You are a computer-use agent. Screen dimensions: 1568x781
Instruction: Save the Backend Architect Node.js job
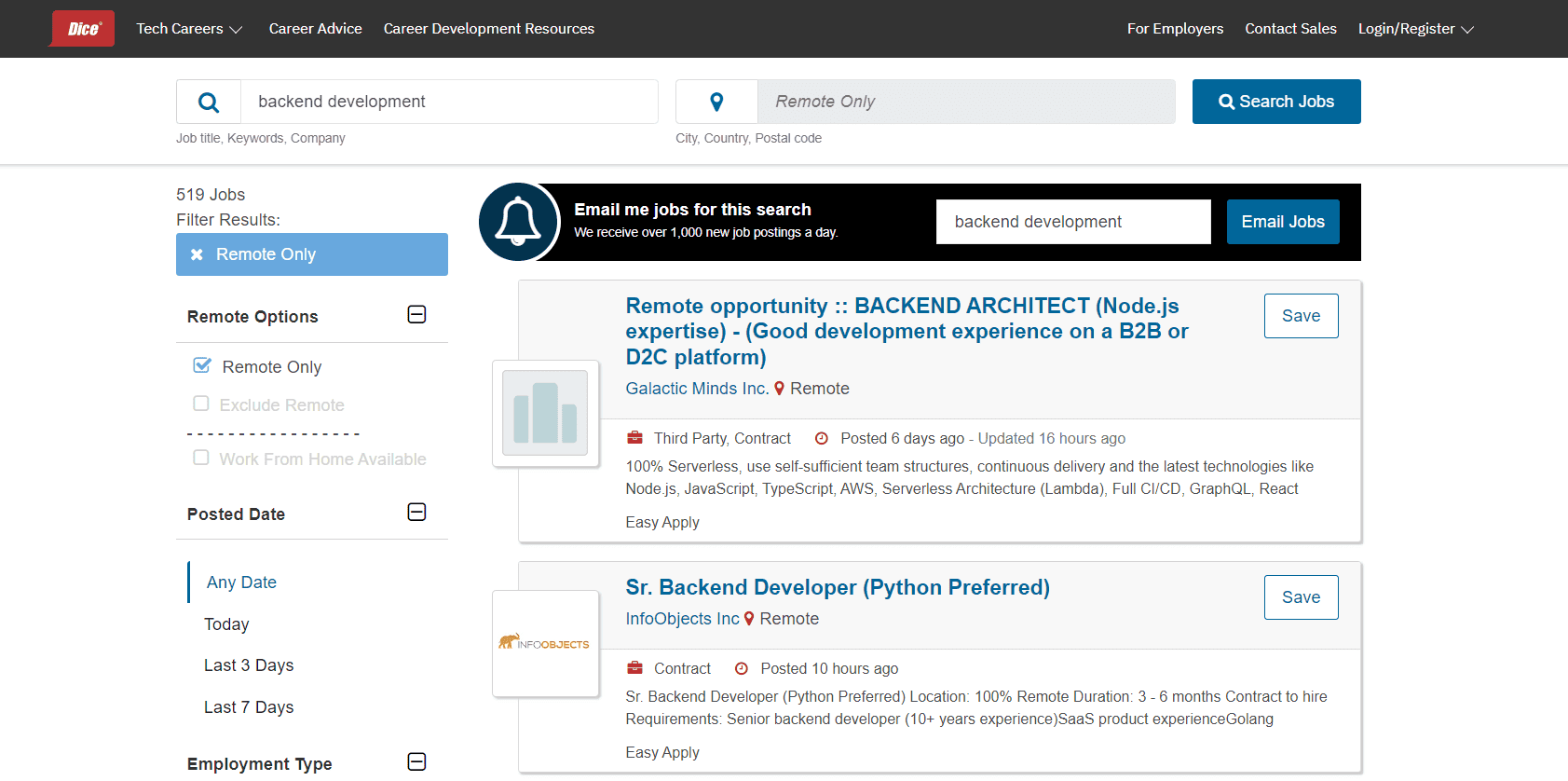click(1302, 316)
